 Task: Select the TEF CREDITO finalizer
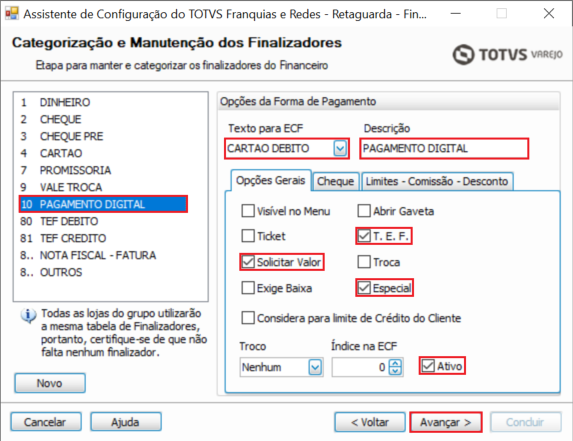(103, 238)
